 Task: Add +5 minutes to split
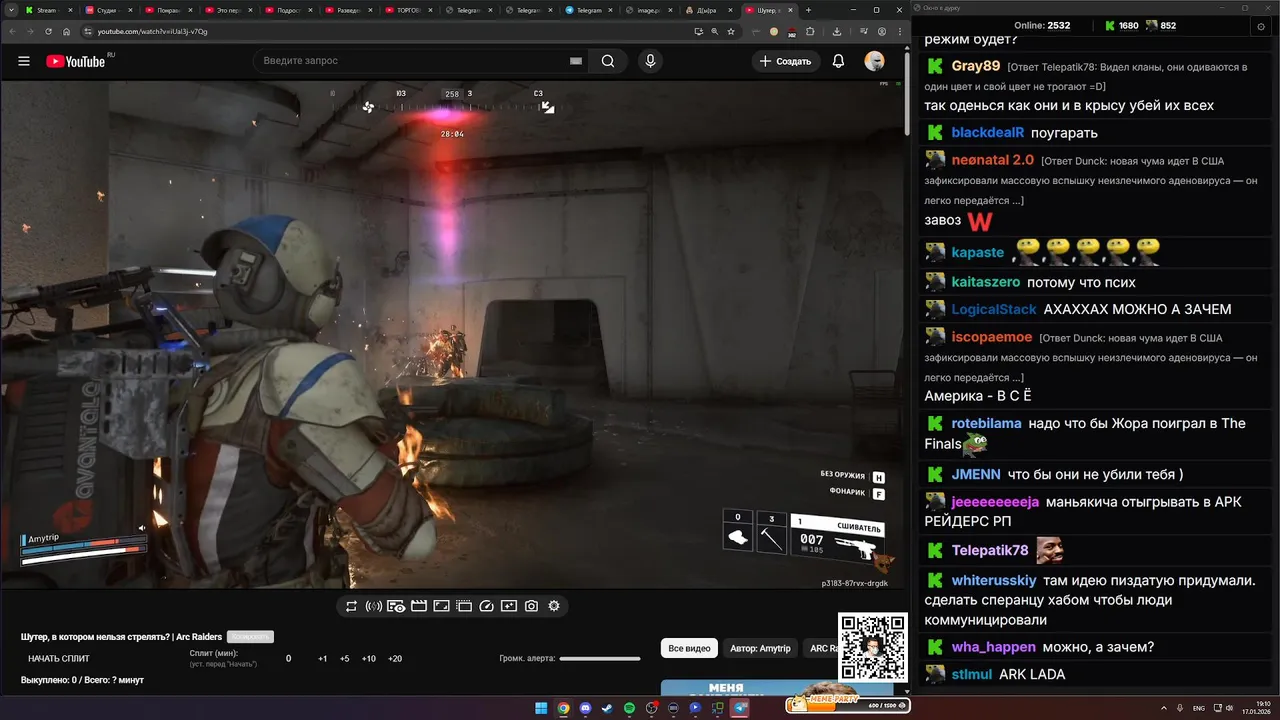pyautogui.click(x=345, y=659)
